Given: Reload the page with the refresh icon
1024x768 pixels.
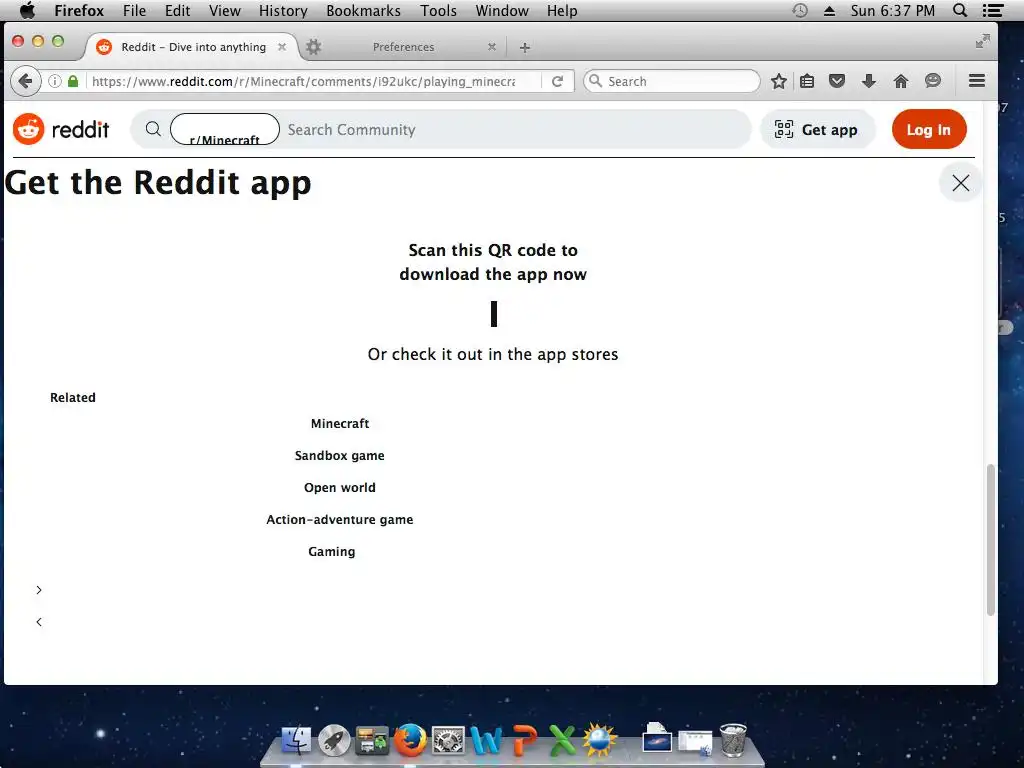Looking at the screenshot, I should [557, 81].
